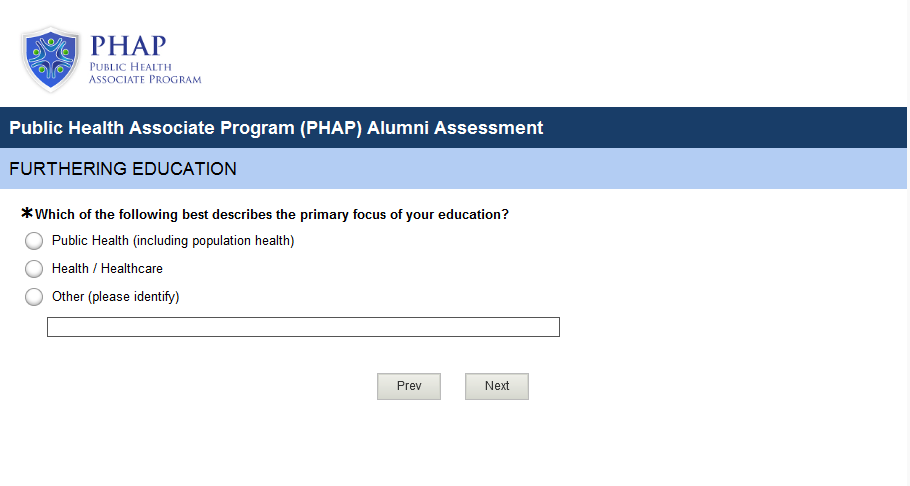The height and width of the screenshot is (486, 910).
Task: Go back with the Prev button
Action: [x=409, y=386]
